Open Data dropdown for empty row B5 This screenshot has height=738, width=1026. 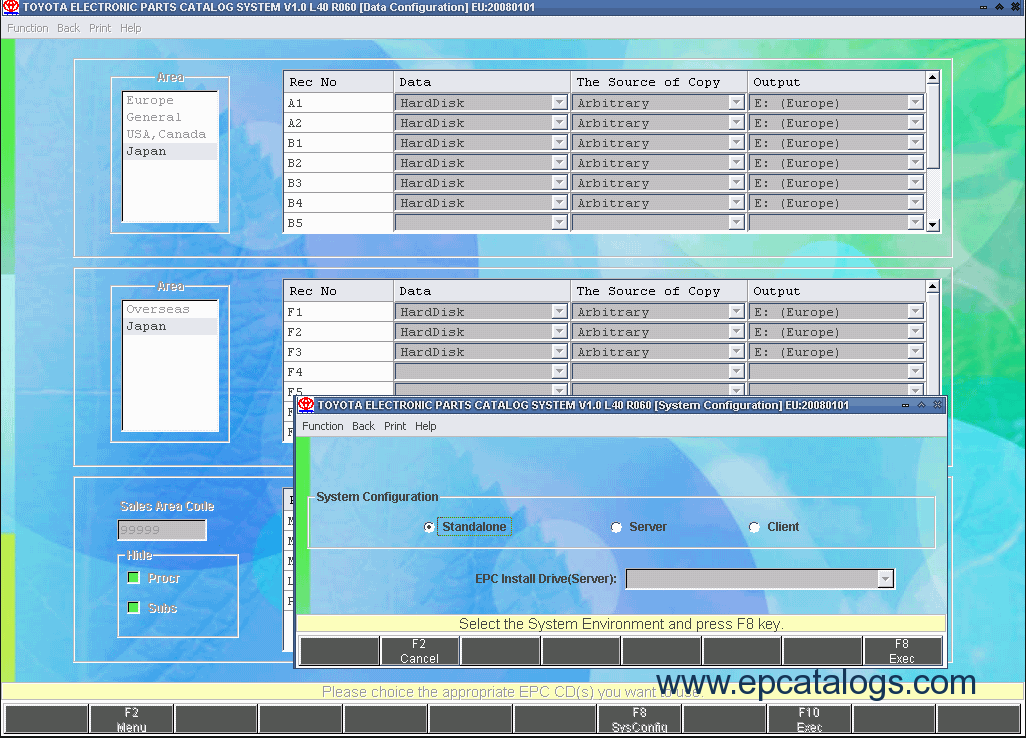[x=559, y=223]
